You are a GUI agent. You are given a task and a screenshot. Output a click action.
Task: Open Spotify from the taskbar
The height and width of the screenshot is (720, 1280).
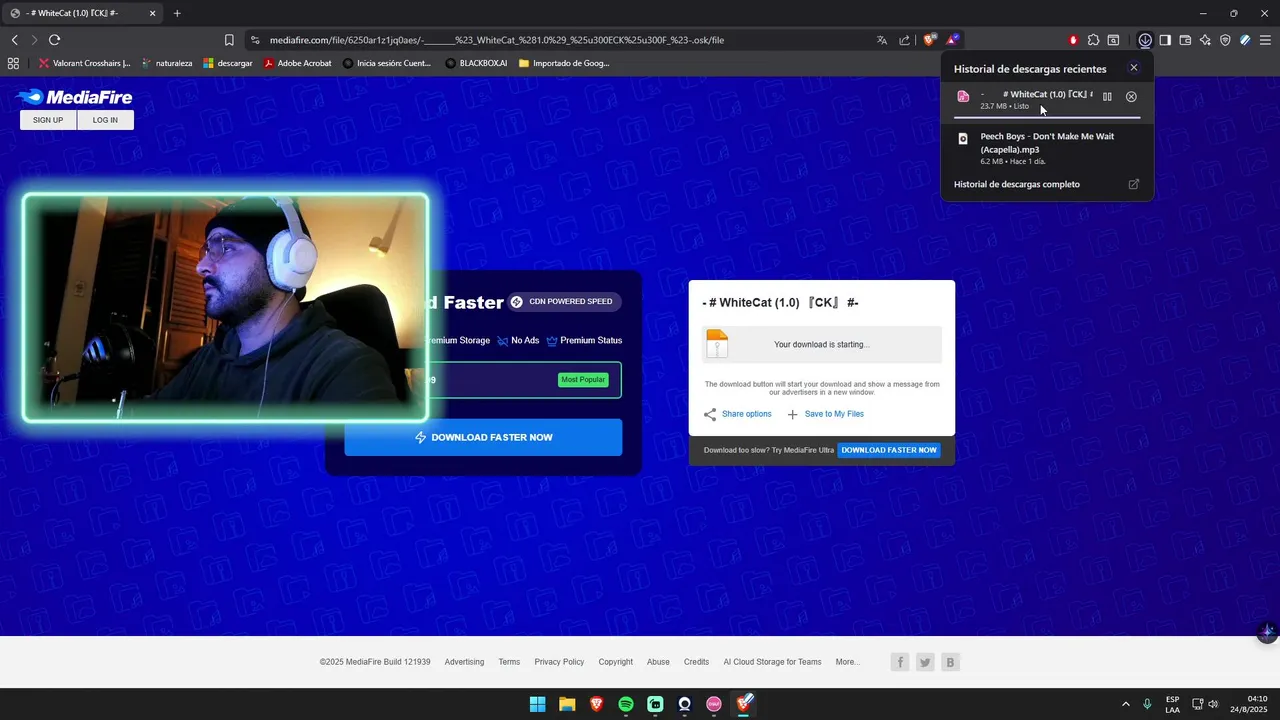(626, 704)
